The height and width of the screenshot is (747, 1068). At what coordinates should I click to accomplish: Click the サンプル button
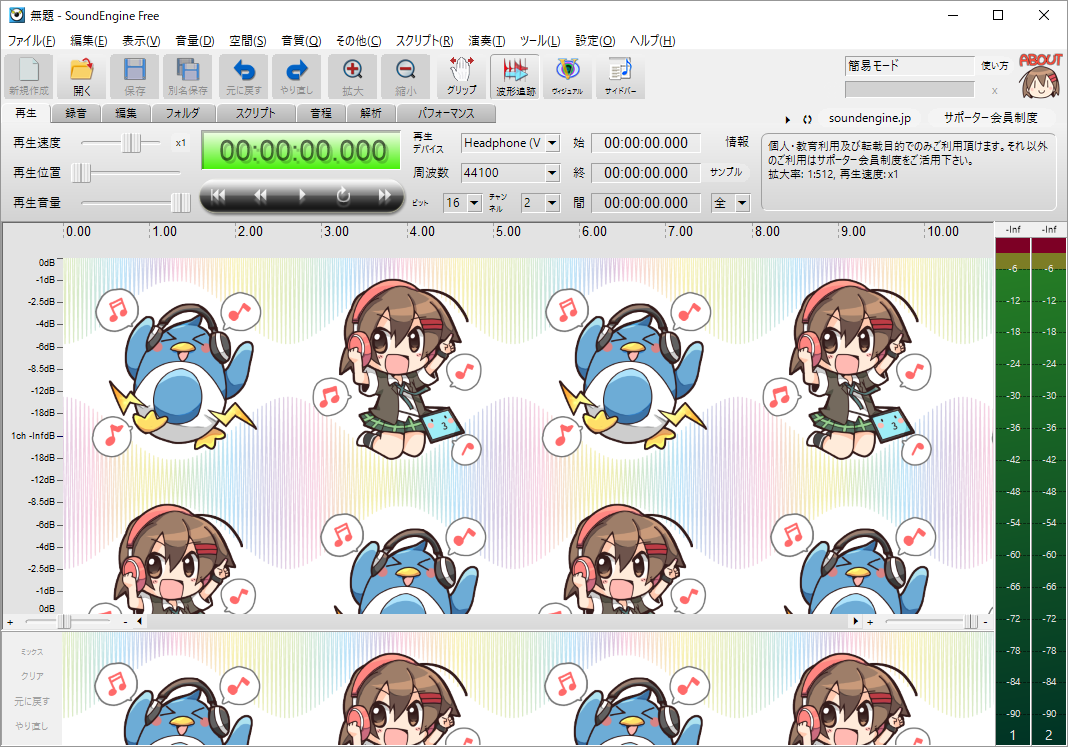click(x=726, y=172)
